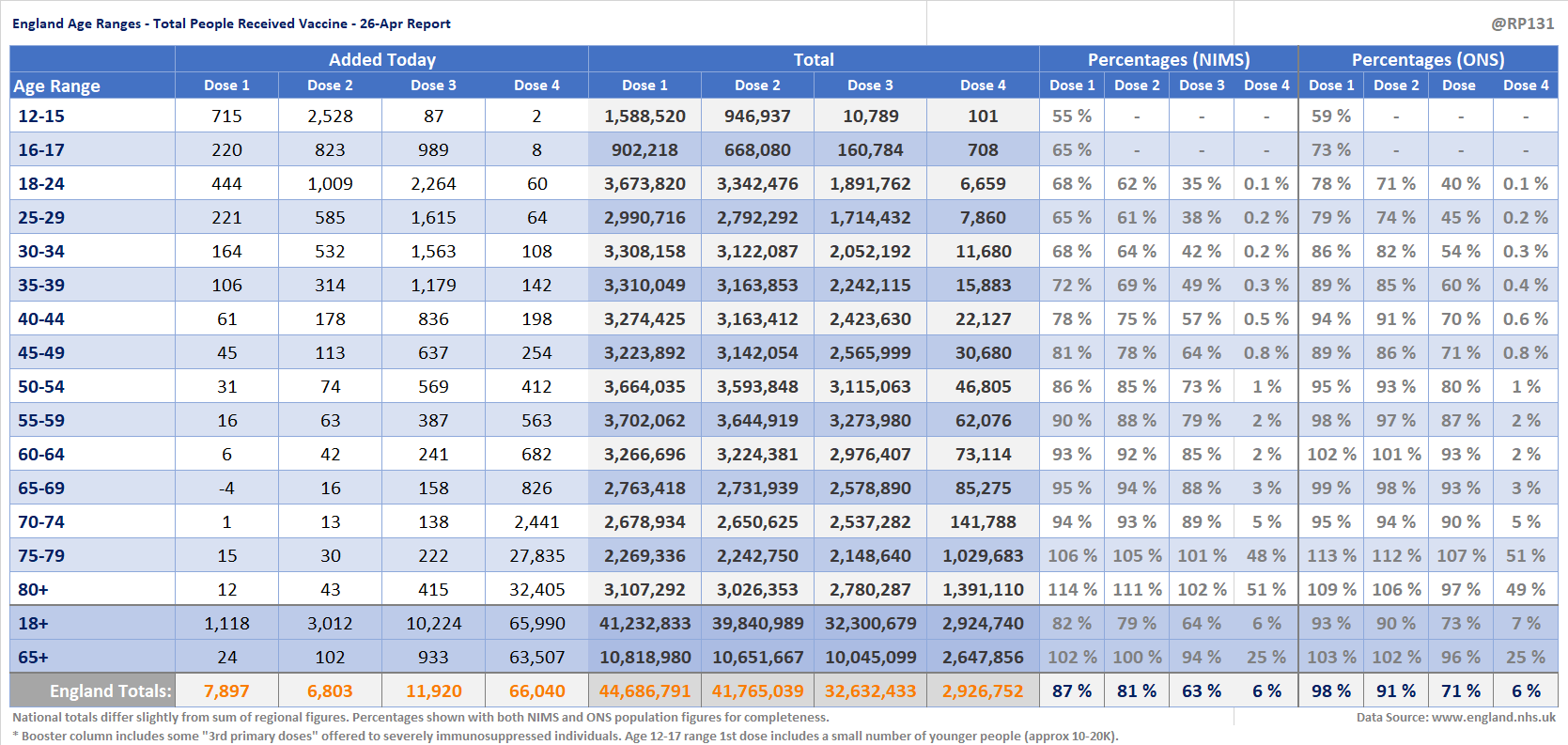Select the 65+ summary row label
The image size is (1568, 745).
pos(33,657)
